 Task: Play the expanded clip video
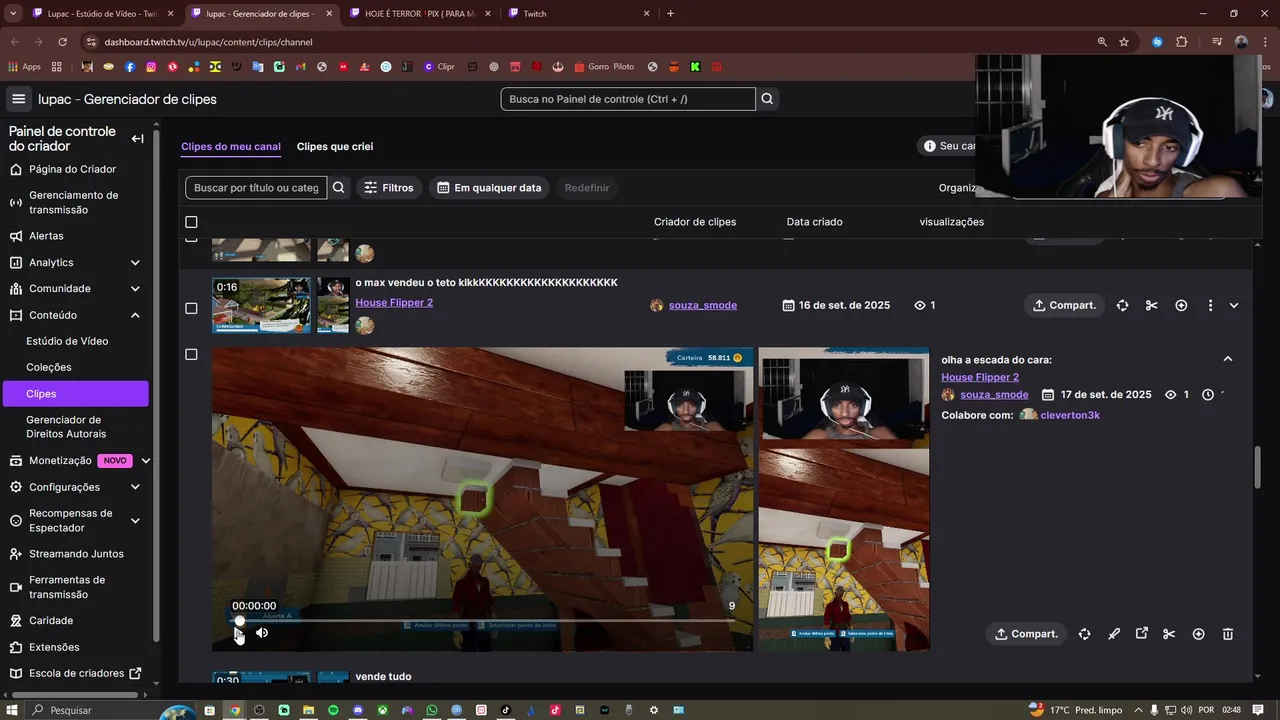pyautogui.click(x=238, y=633)
